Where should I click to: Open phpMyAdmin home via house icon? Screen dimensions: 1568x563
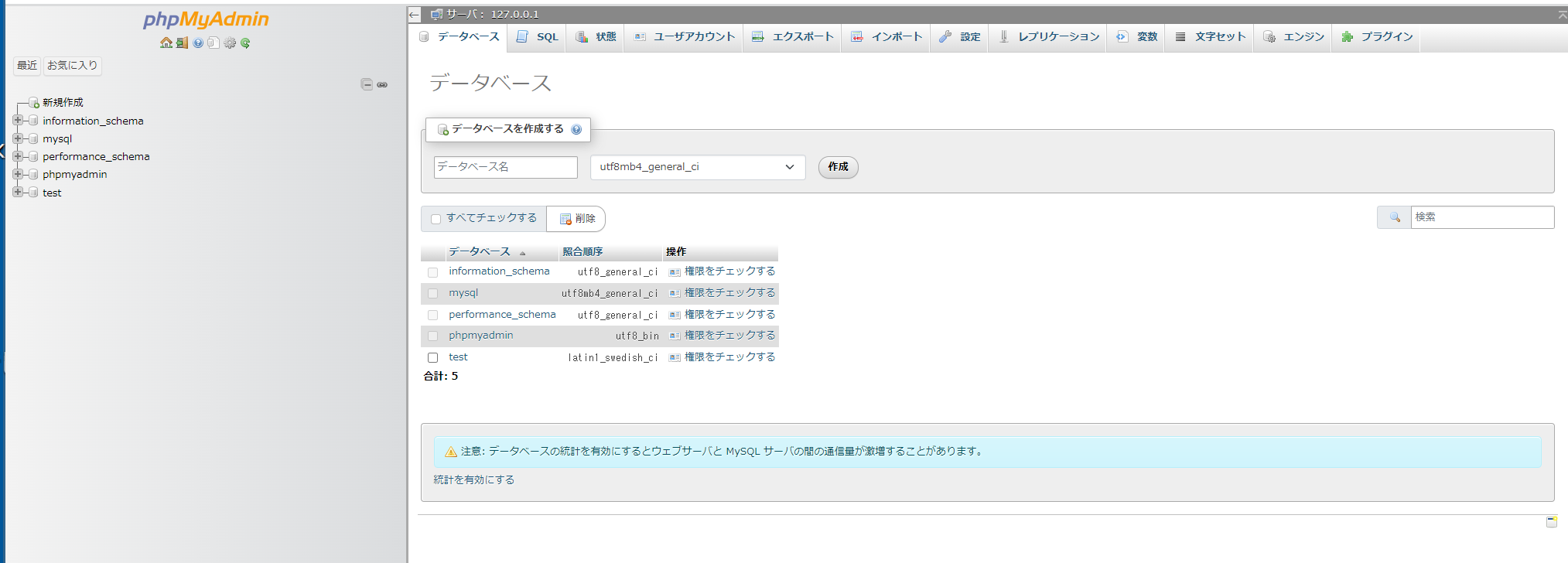point(166,43)
